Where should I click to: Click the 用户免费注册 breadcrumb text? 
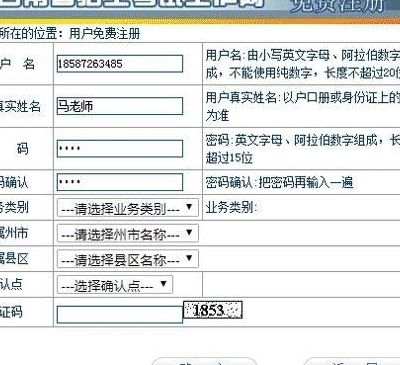point(105,34)
